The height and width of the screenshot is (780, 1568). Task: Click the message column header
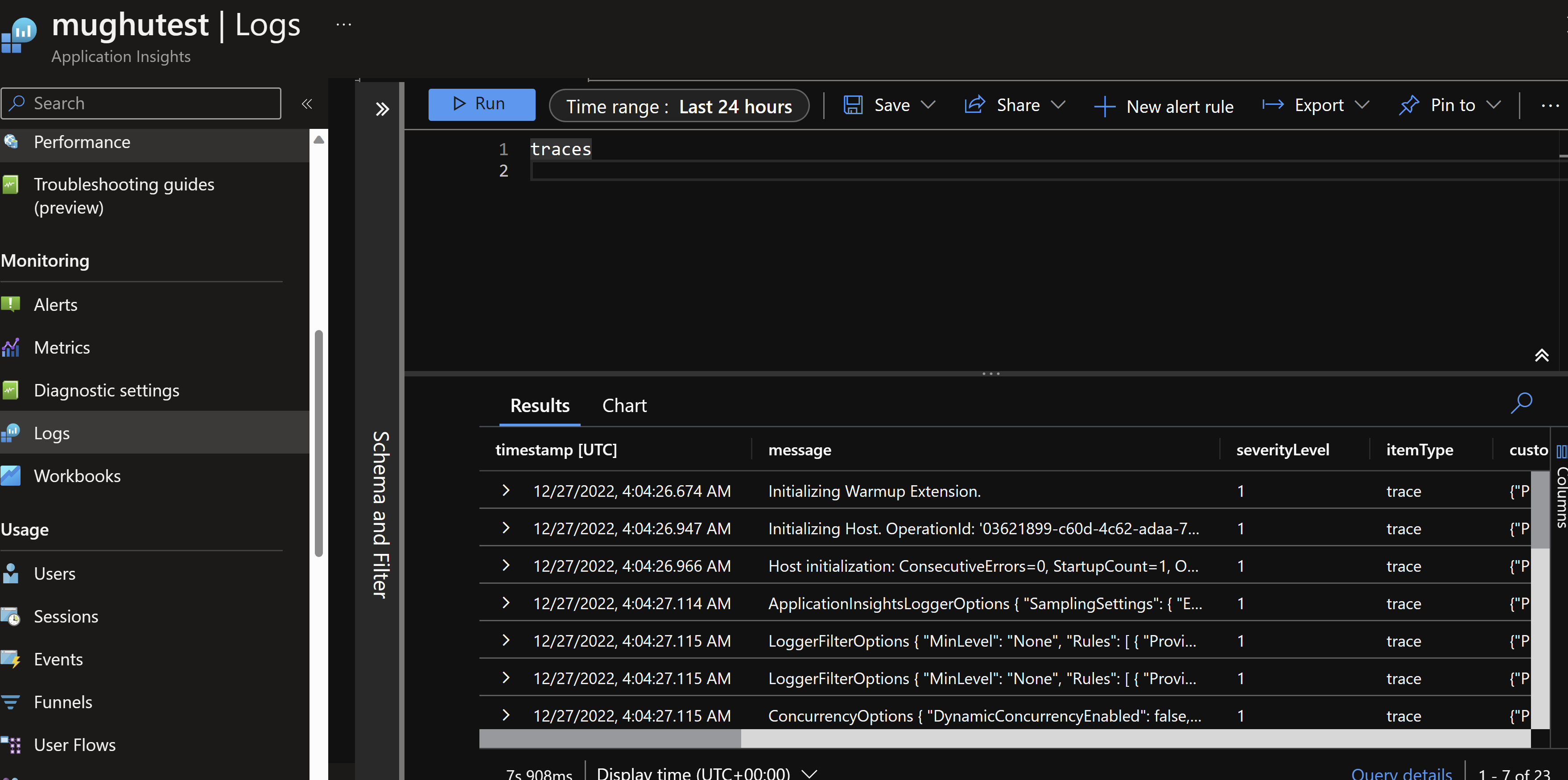pyautogui.click(x=799, y=450)
